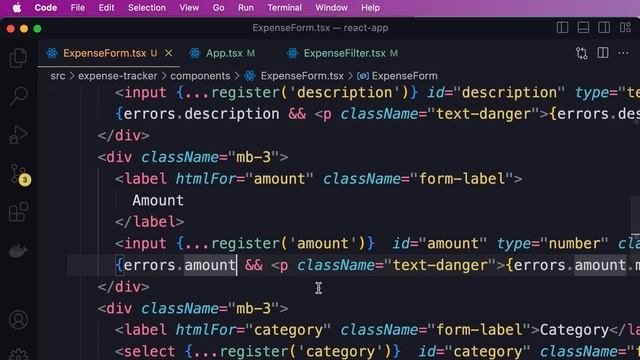Toggle the bottom panel

(583, 28)
